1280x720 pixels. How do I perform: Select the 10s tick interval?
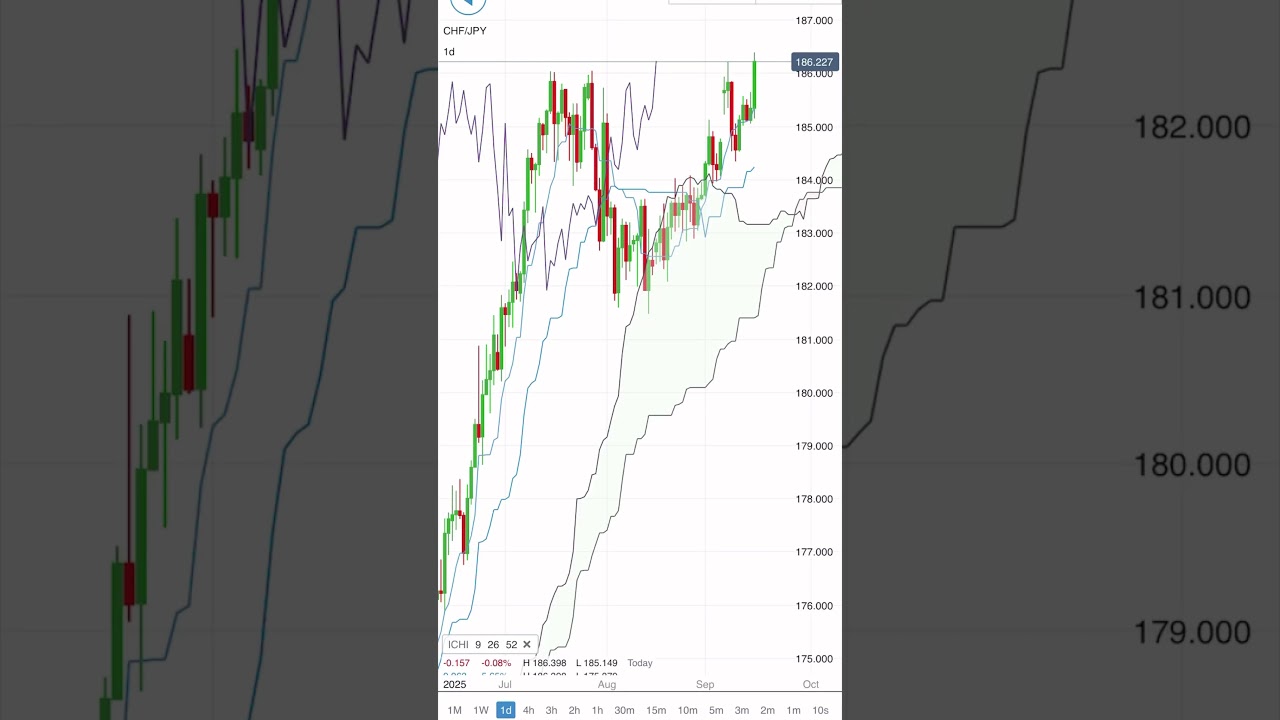pyautogui.click(x=820, y=710)
